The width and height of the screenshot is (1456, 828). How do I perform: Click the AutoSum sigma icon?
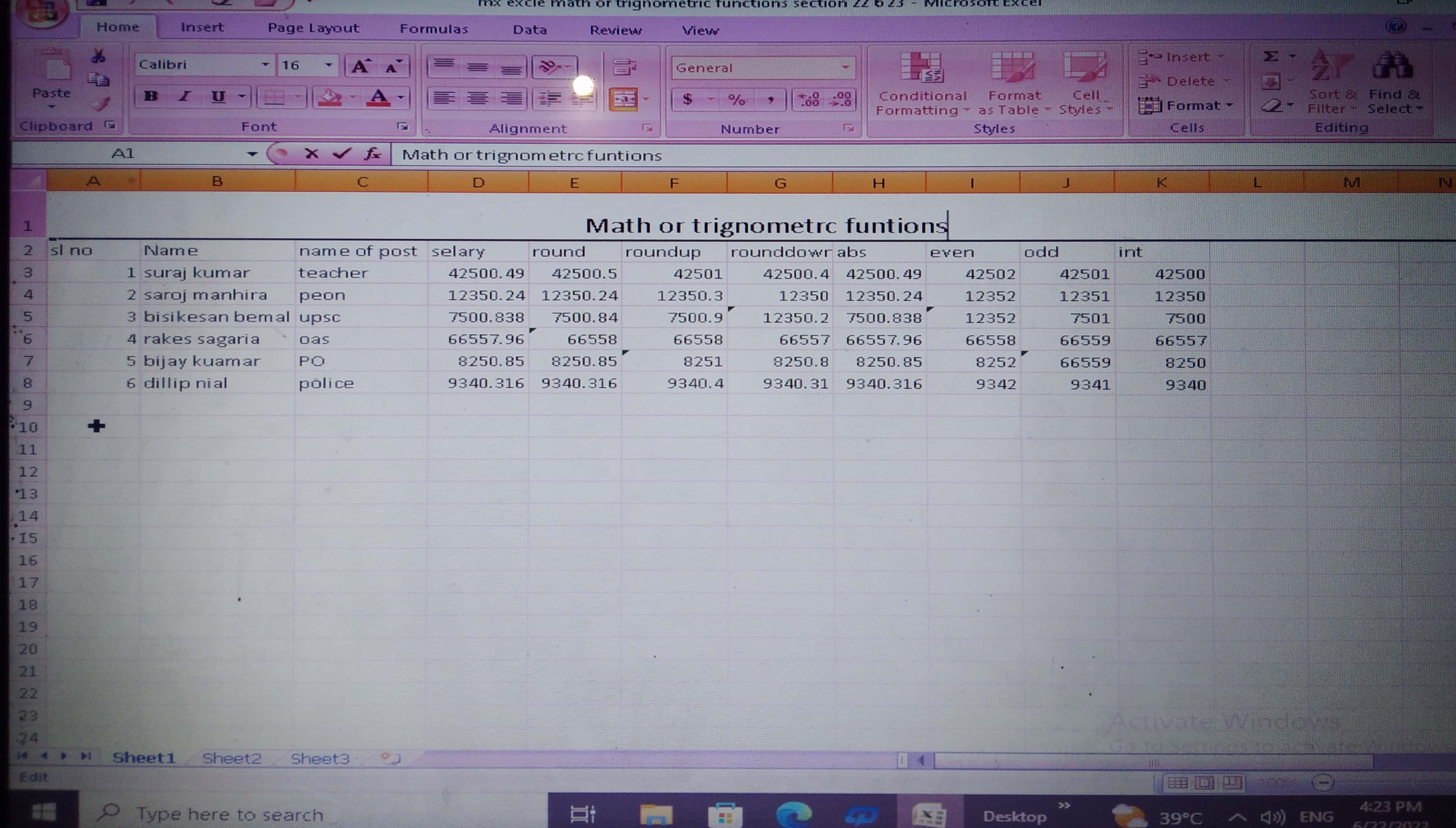pos(1271,56)
